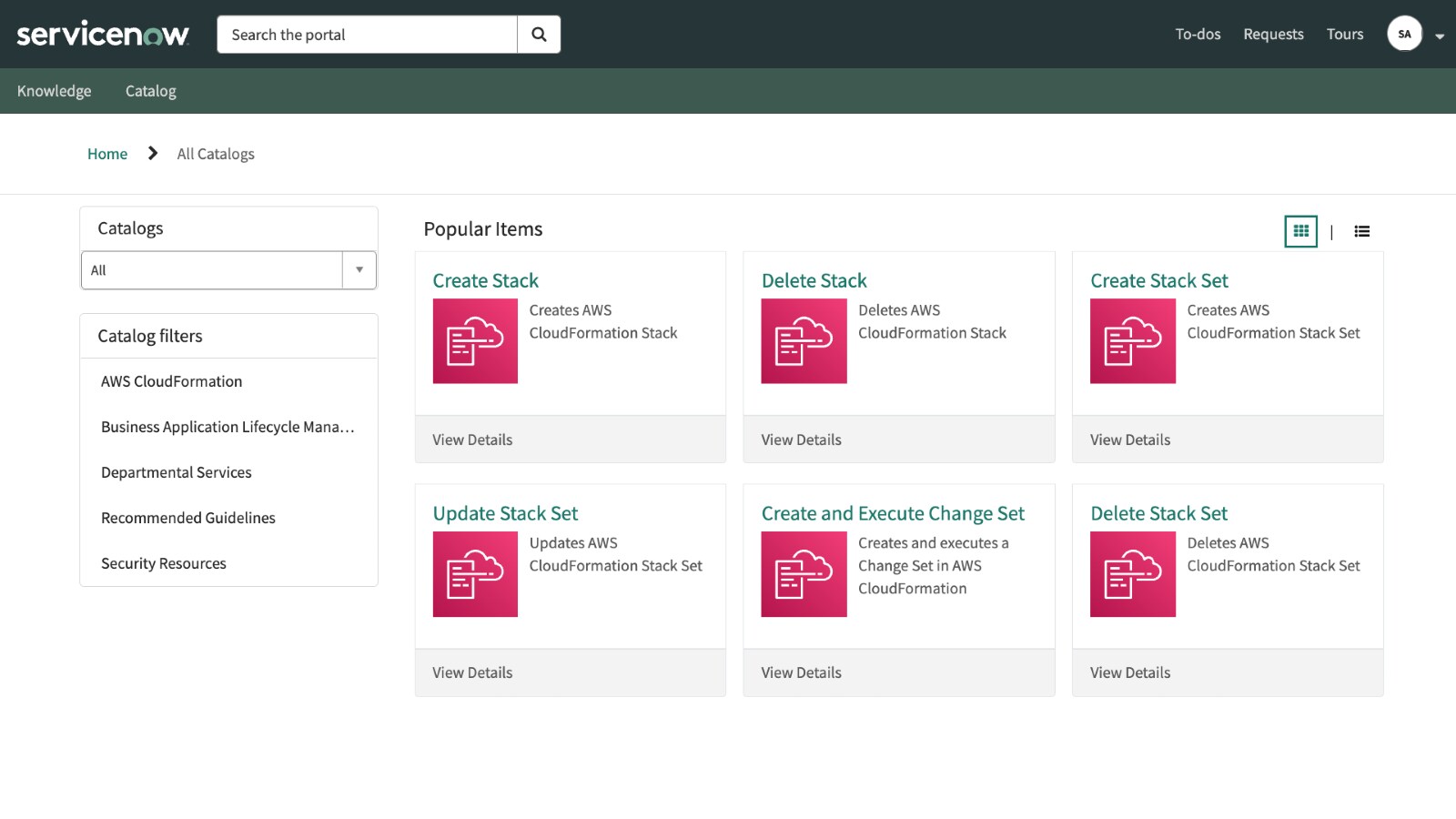Click the breadcrumb chevron separator

tap(153, 153)
